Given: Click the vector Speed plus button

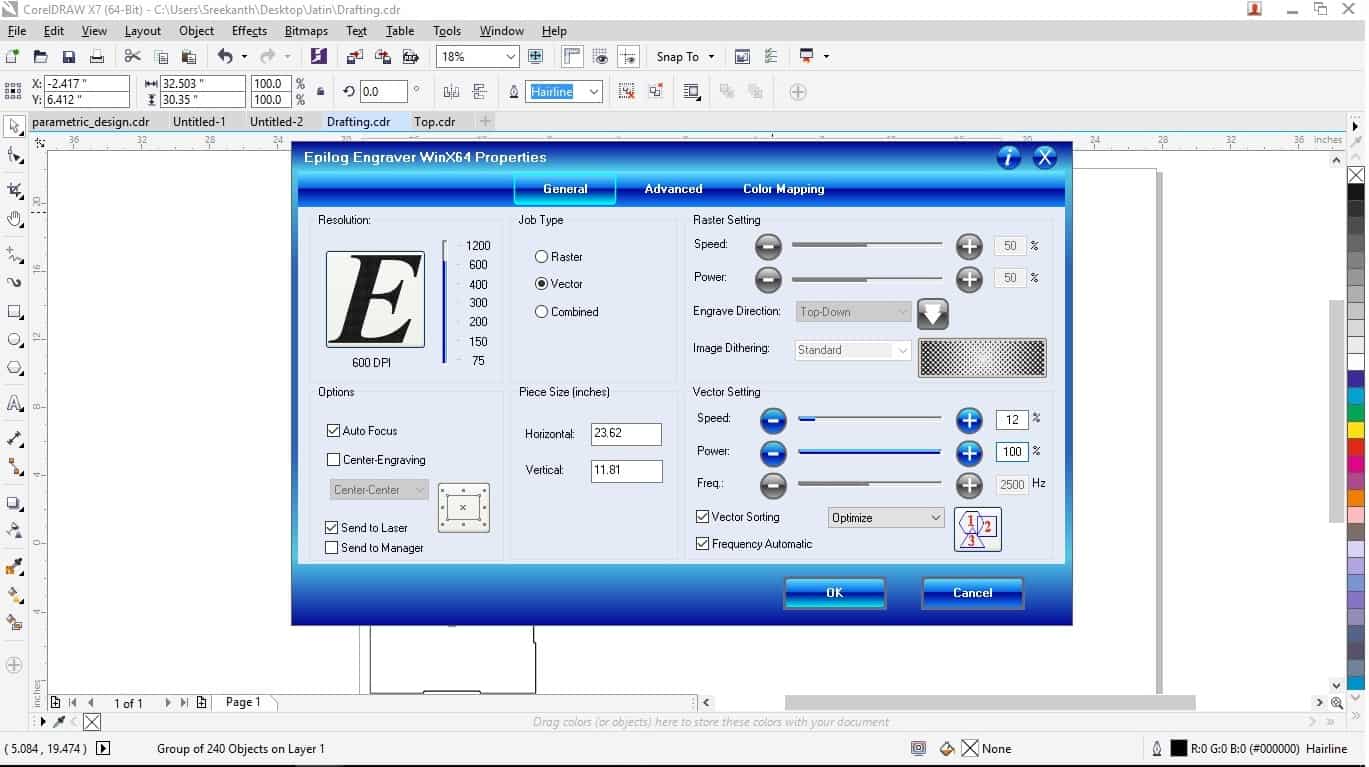Looking at the screenshot, I should pyautogui.click(x=969, y=420).
